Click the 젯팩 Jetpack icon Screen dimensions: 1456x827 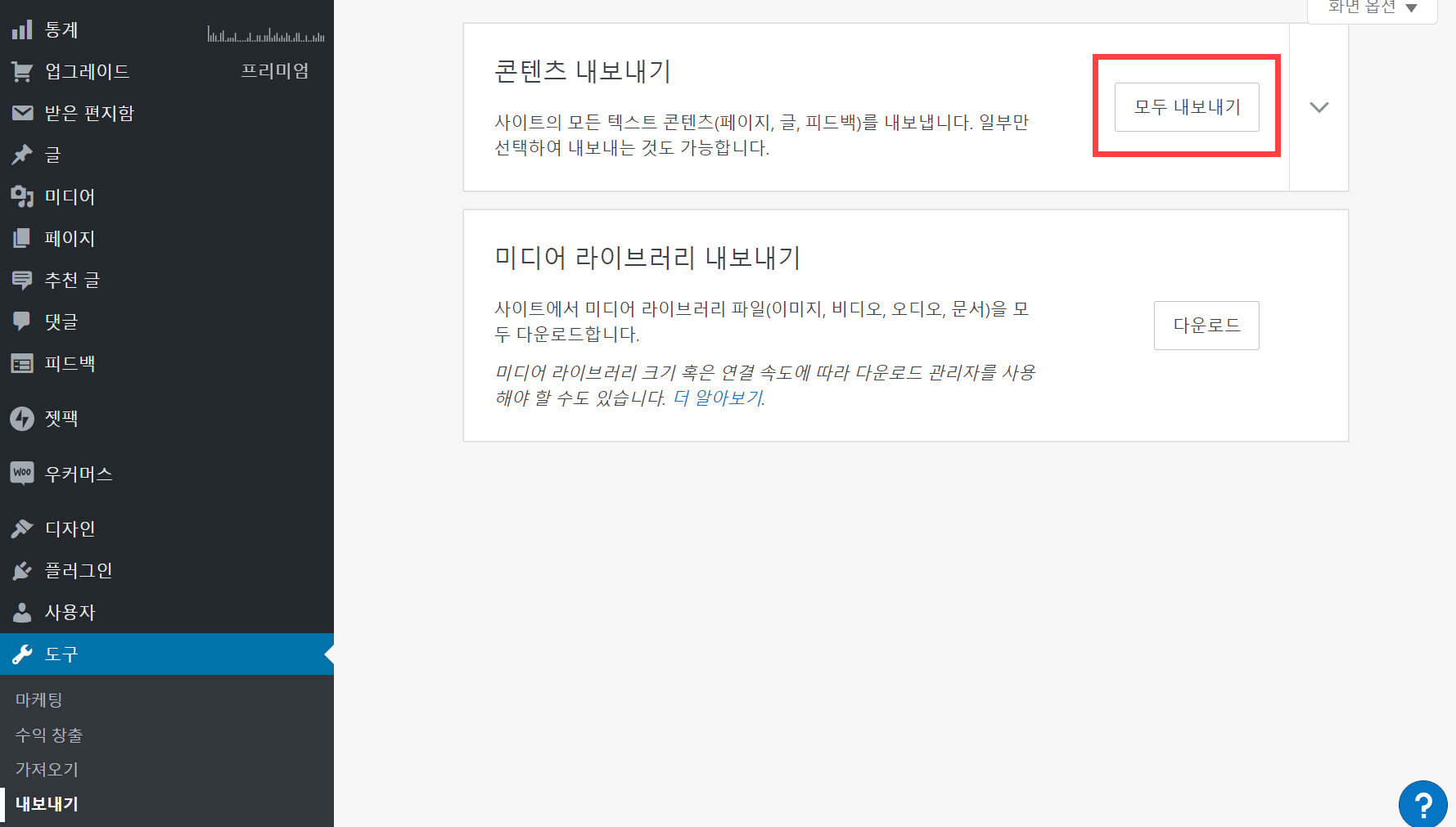click(22, 418)
